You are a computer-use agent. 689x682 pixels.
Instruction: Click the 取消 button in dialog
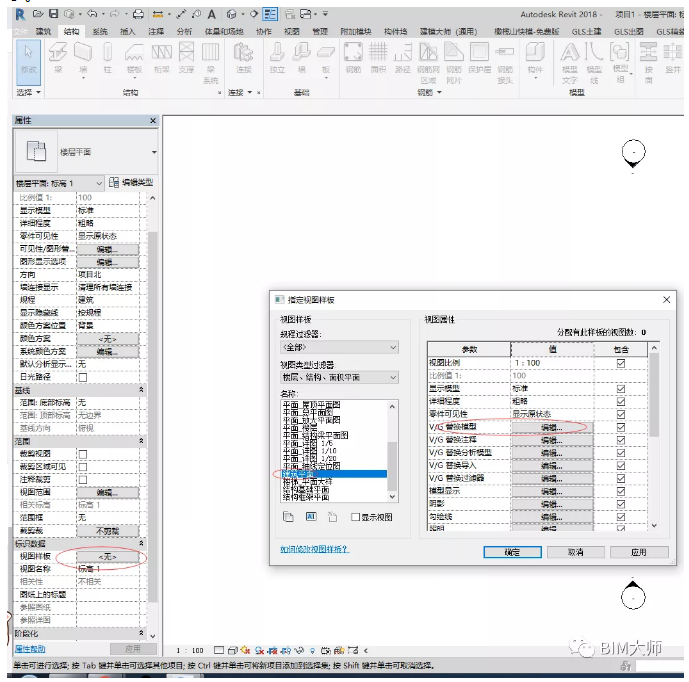pos(576,552)
